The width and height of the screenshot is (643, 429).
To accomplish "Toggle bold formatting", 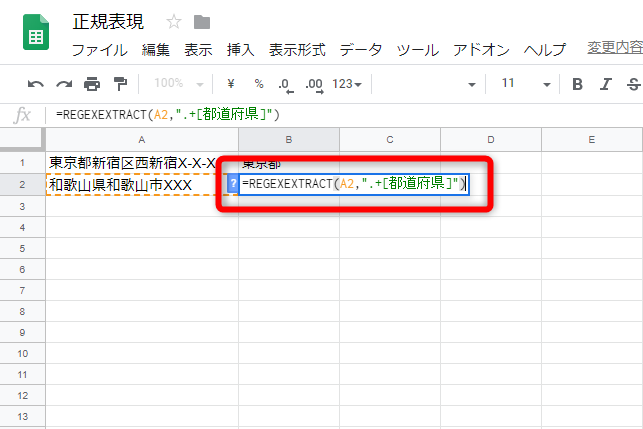I will 577,84.
